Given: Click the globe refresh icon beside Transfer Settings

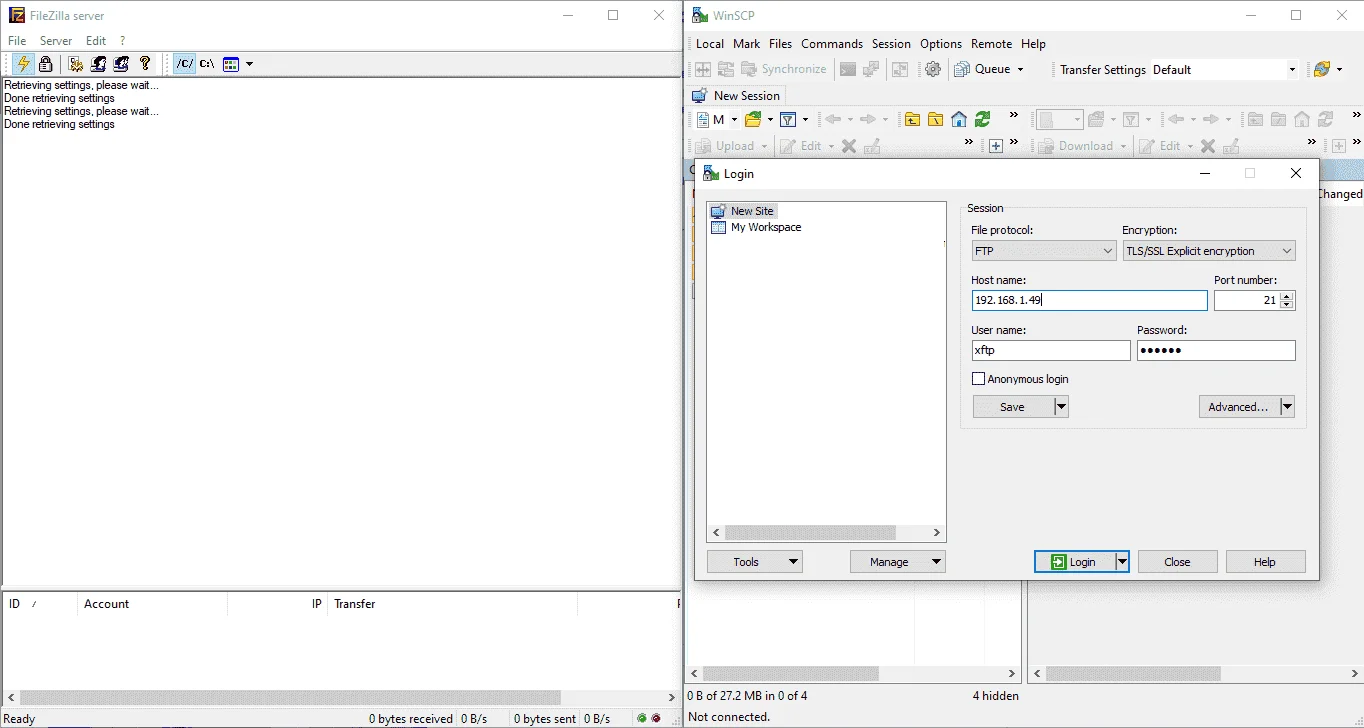Looking at the screenshot, I should point(1322,69).
